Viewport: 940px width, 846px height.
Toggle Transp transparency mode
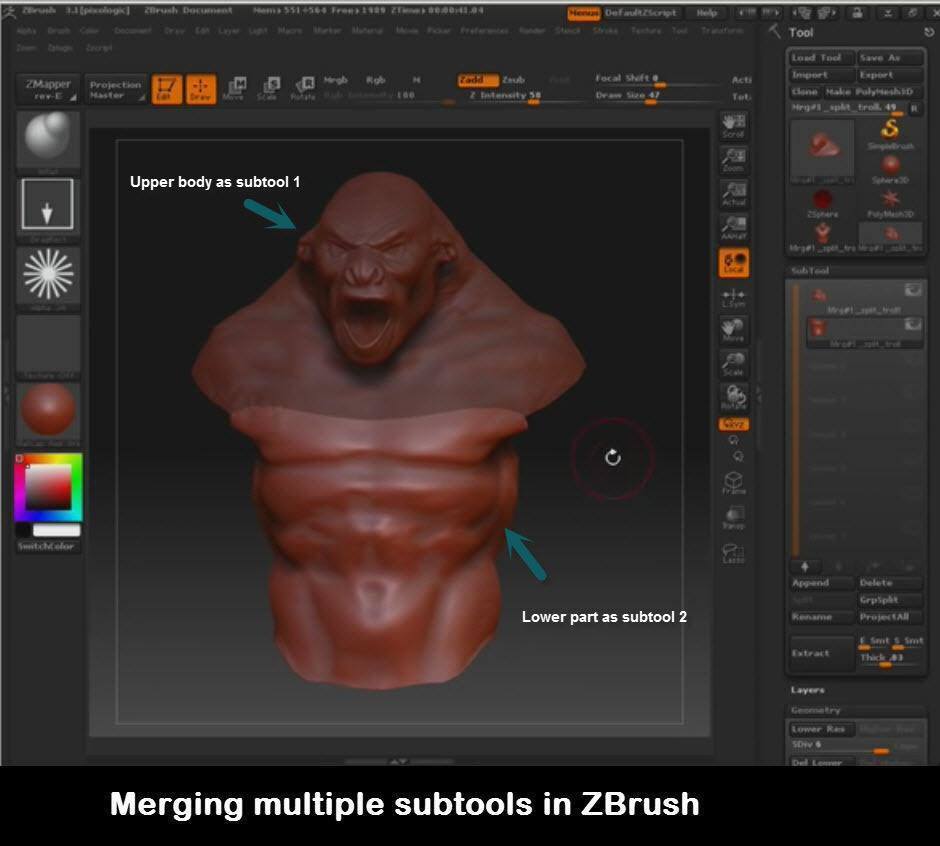pyautogui.click(x=734, y=518)
